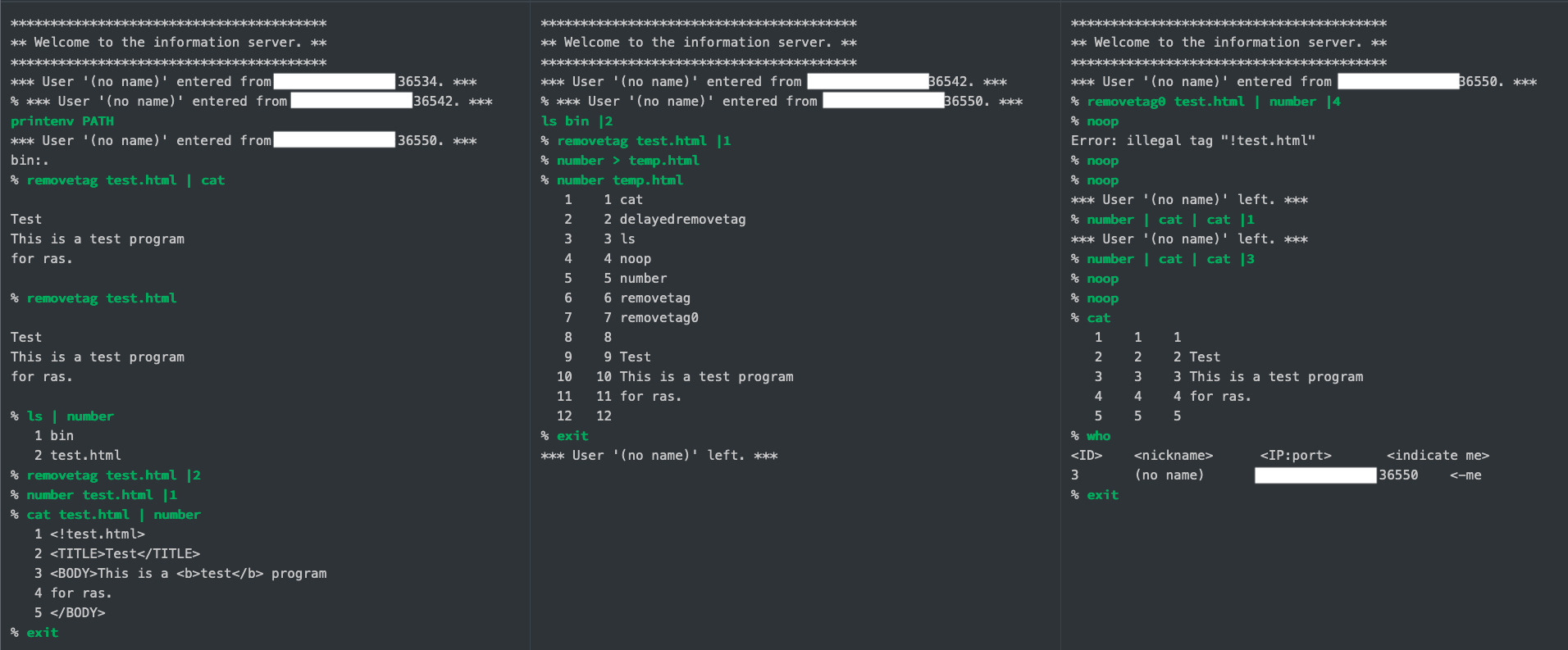Click '36534' port number in left terminal
Screen dimensions: 1568x650
pyautogui.click(x=417, y=82)
